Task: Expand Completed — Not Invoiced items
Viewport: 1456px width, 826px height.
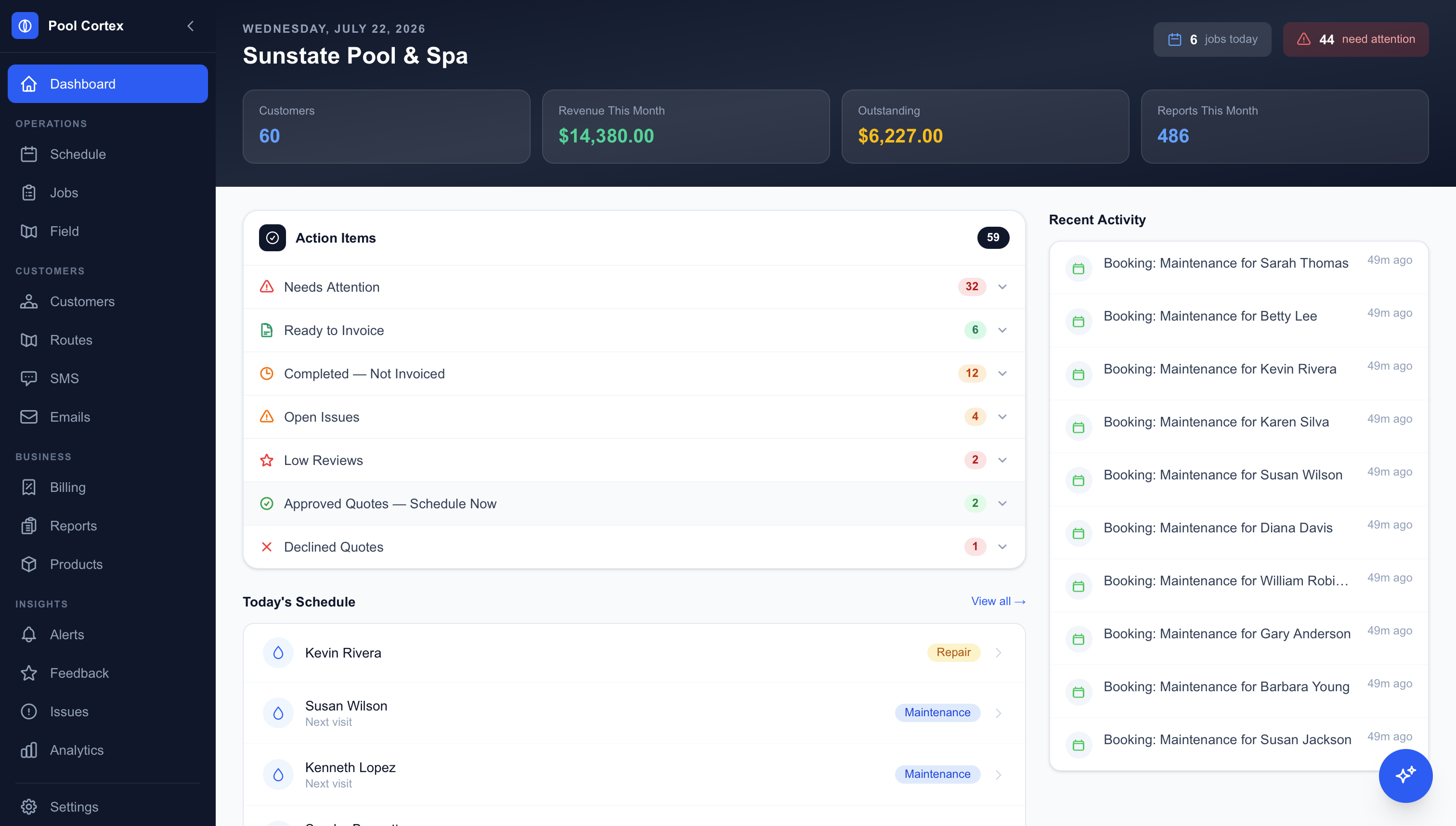Action: (634, 374)
